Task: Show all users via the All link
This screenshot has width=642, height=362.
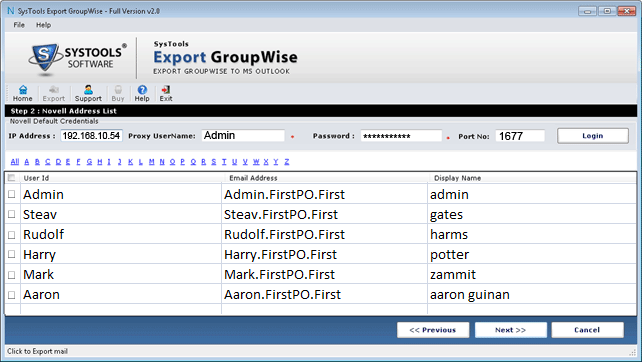Action: point(15,162)
